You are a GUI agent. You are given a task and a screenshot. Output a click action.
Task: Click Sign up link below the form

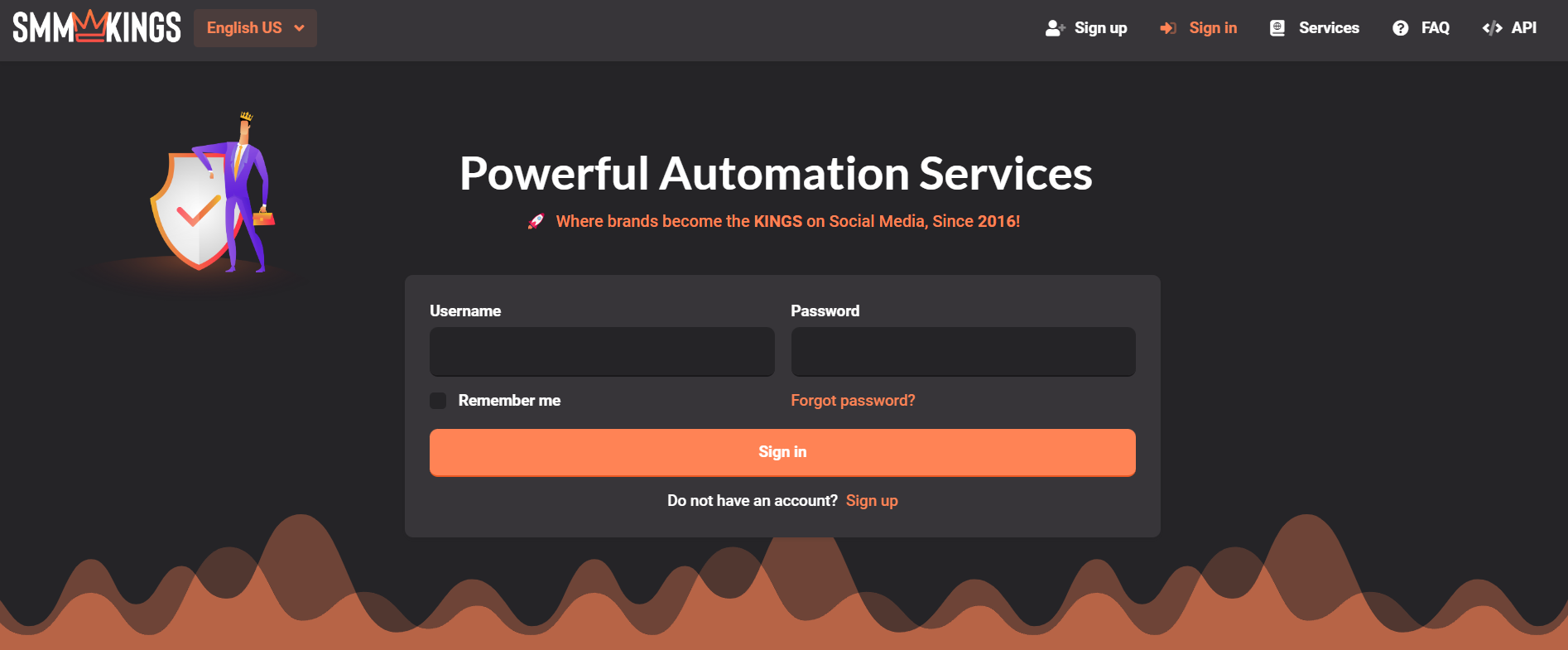[x=872, y=501]
